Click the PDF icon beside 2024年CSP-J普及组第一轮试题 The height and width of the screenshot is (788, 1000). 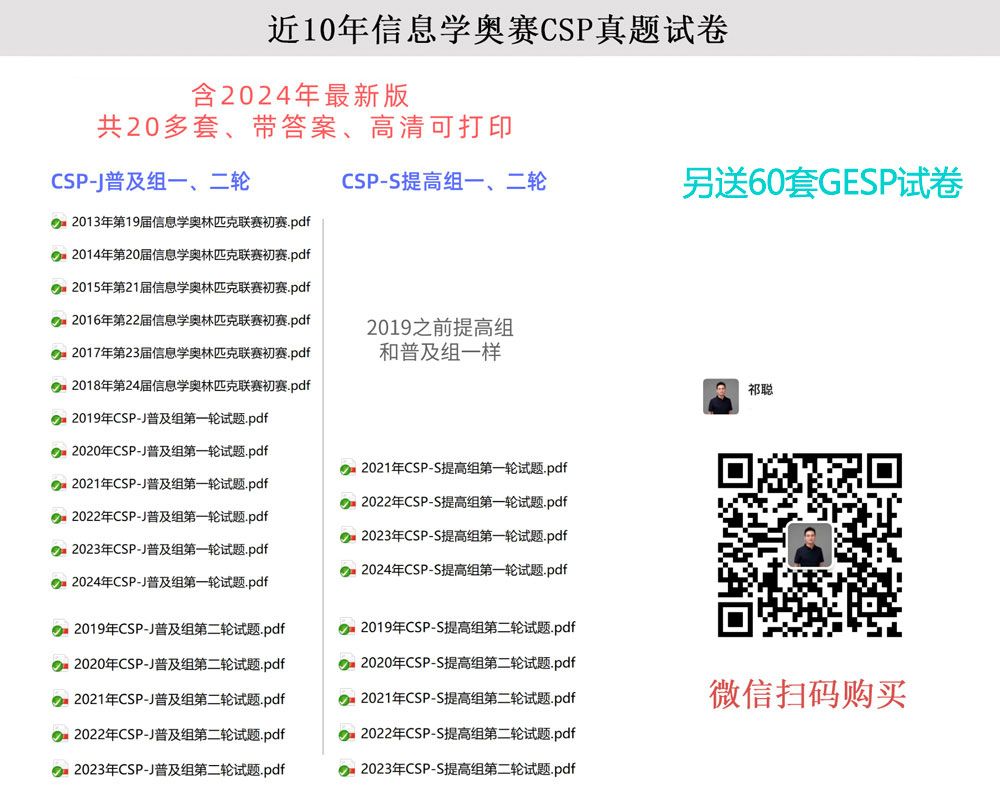tap(59, 582)
